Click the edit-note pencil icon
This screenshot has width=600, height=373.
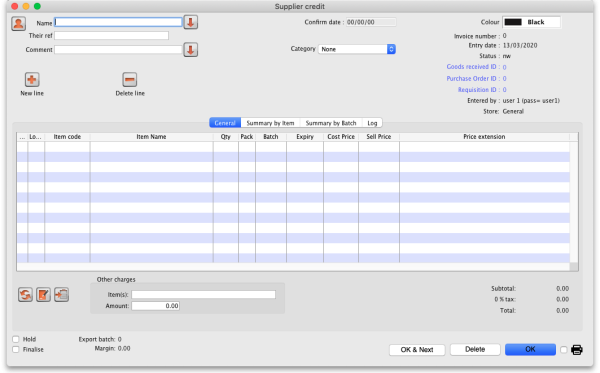(x=43, y=295)
